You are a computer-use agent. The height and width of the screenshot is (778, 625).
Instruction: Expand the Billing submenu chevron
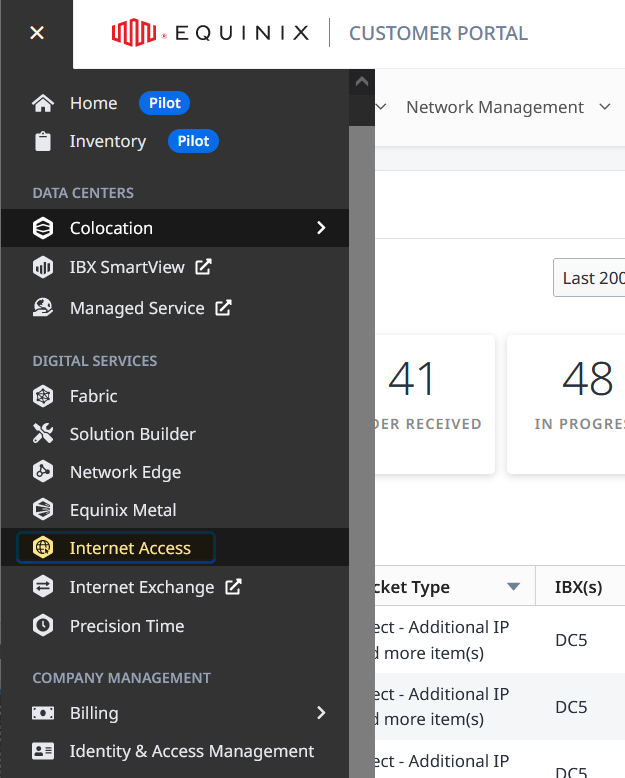(321, 713)
